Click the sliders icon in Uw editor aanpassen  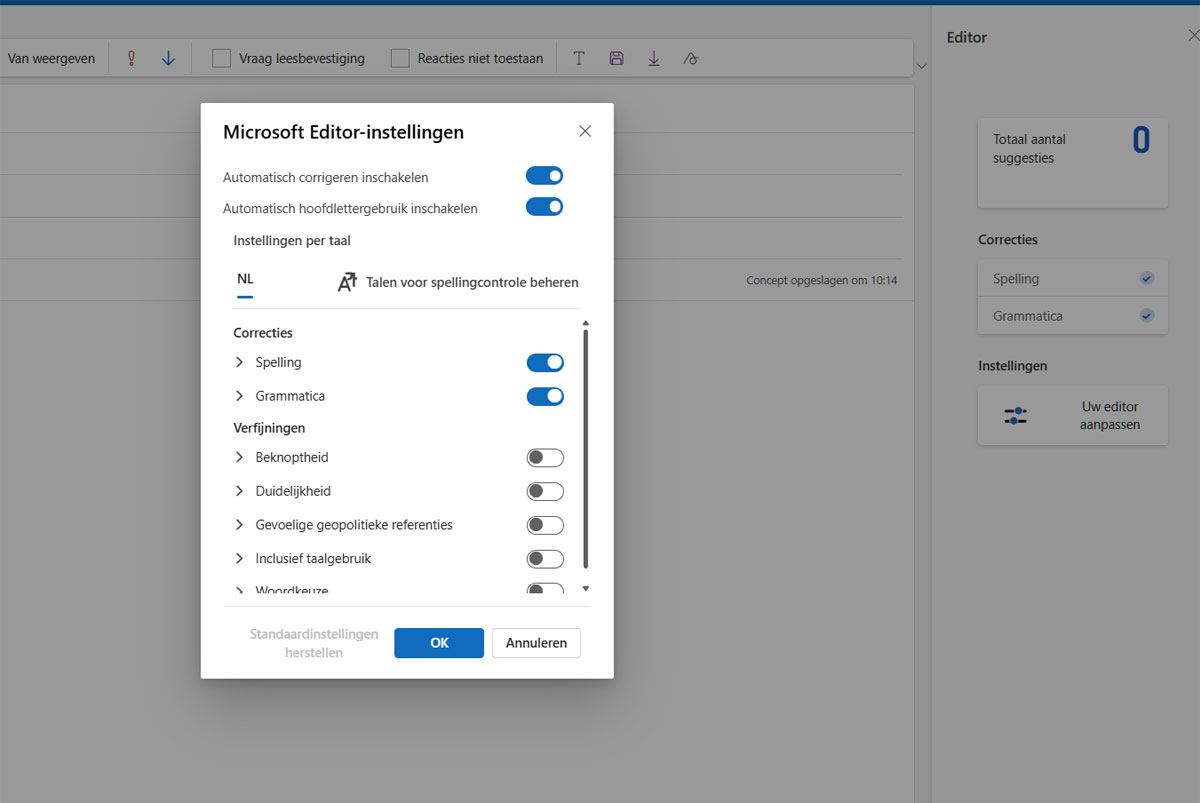[1016, 416]
